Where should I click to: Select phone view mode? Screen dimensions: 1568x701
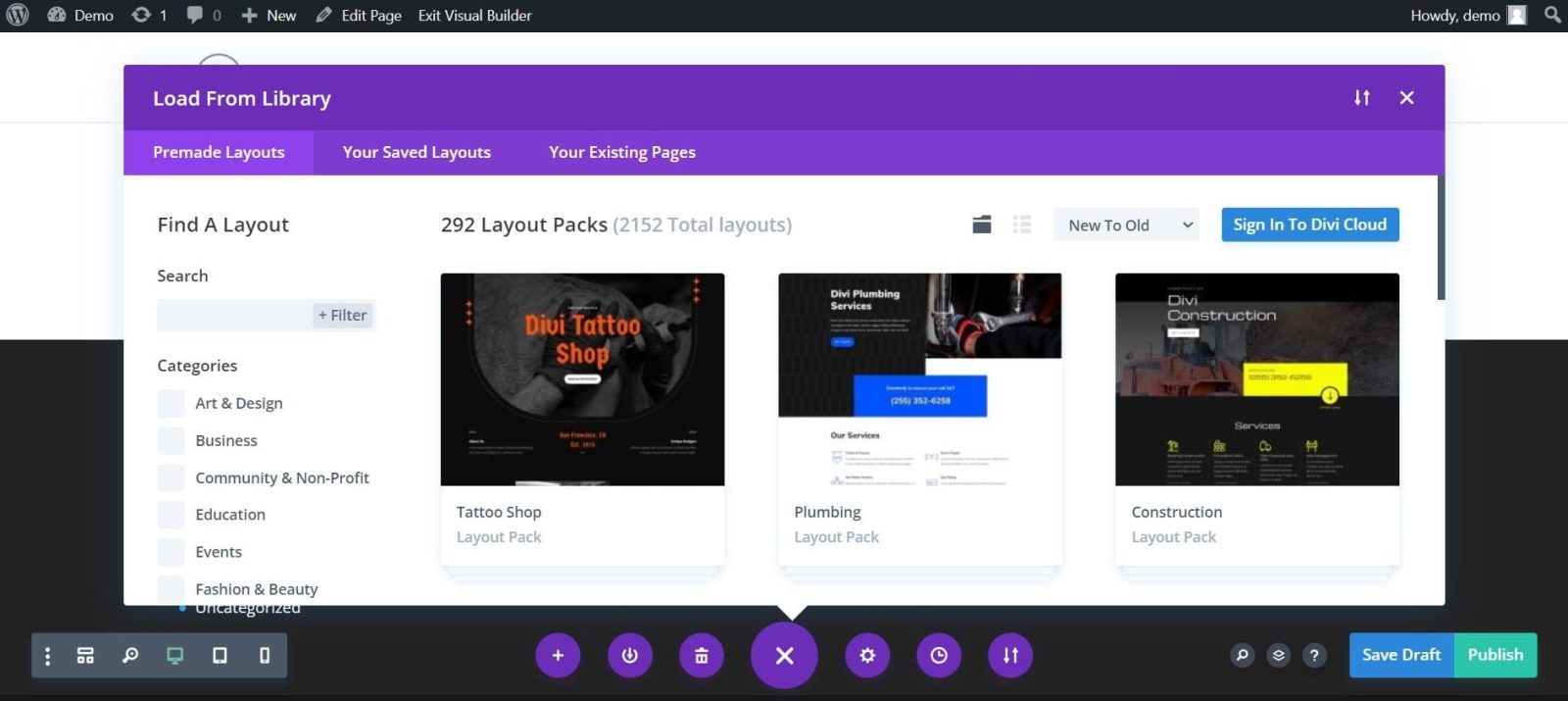click(265, 655)
